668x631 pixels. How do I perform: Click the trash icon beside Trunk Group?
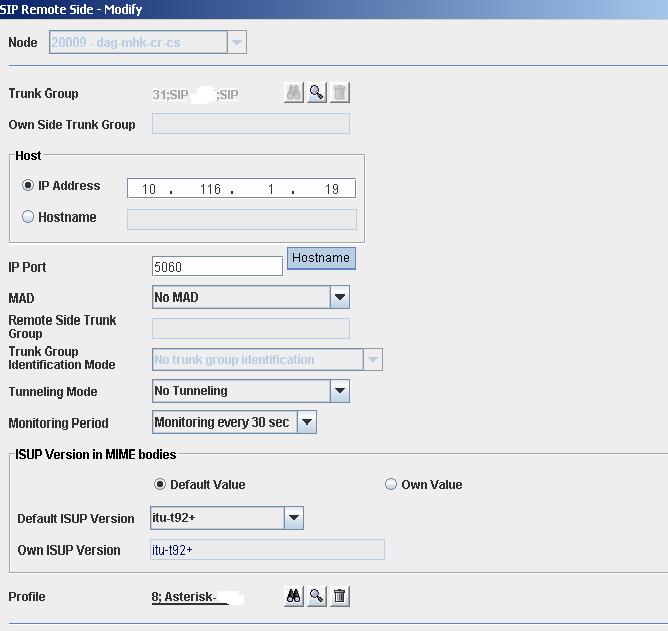coord(340,93)
